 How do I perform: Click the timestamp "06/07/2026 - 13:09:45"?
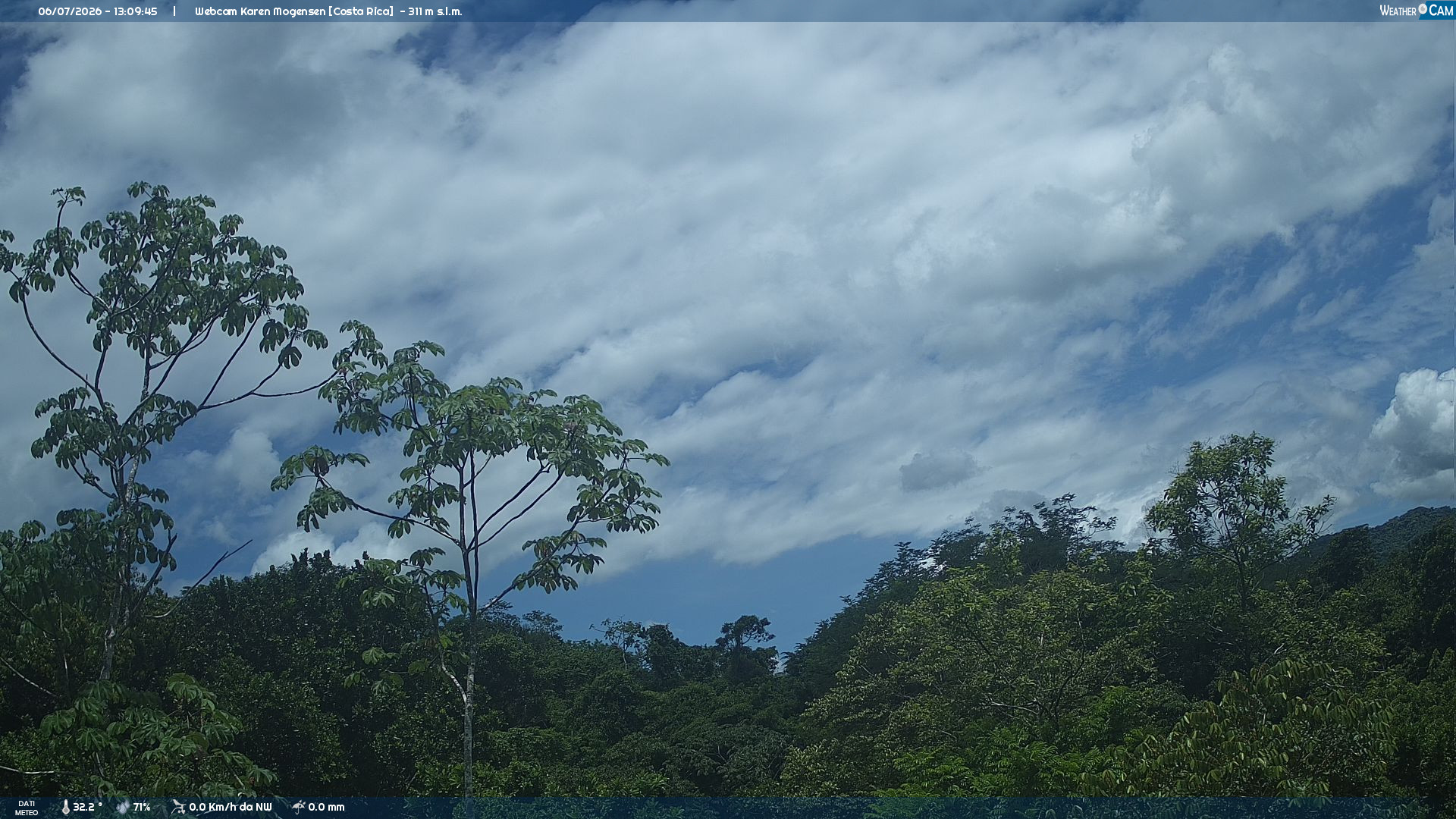pos(98,11)
